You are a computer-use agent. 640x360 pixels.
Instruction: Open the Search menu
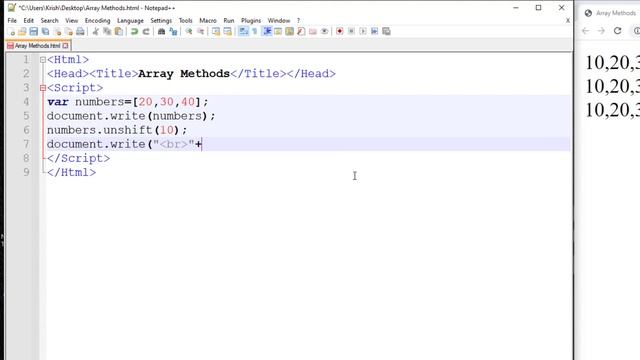[49, 20]
